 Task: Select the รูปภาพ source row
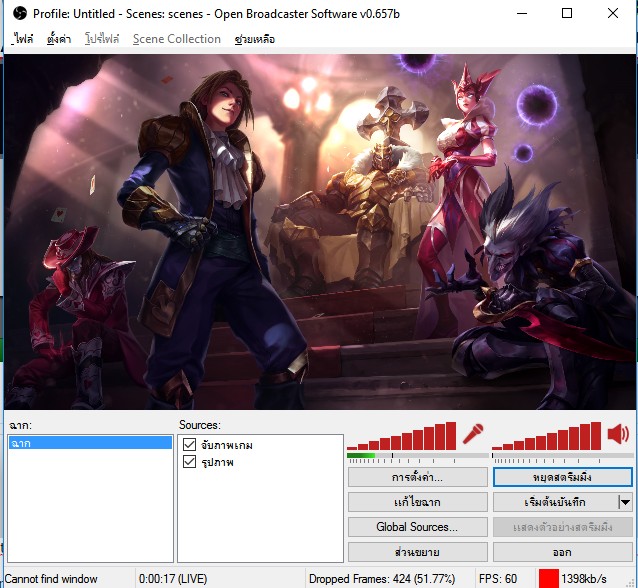pos(260,461)
